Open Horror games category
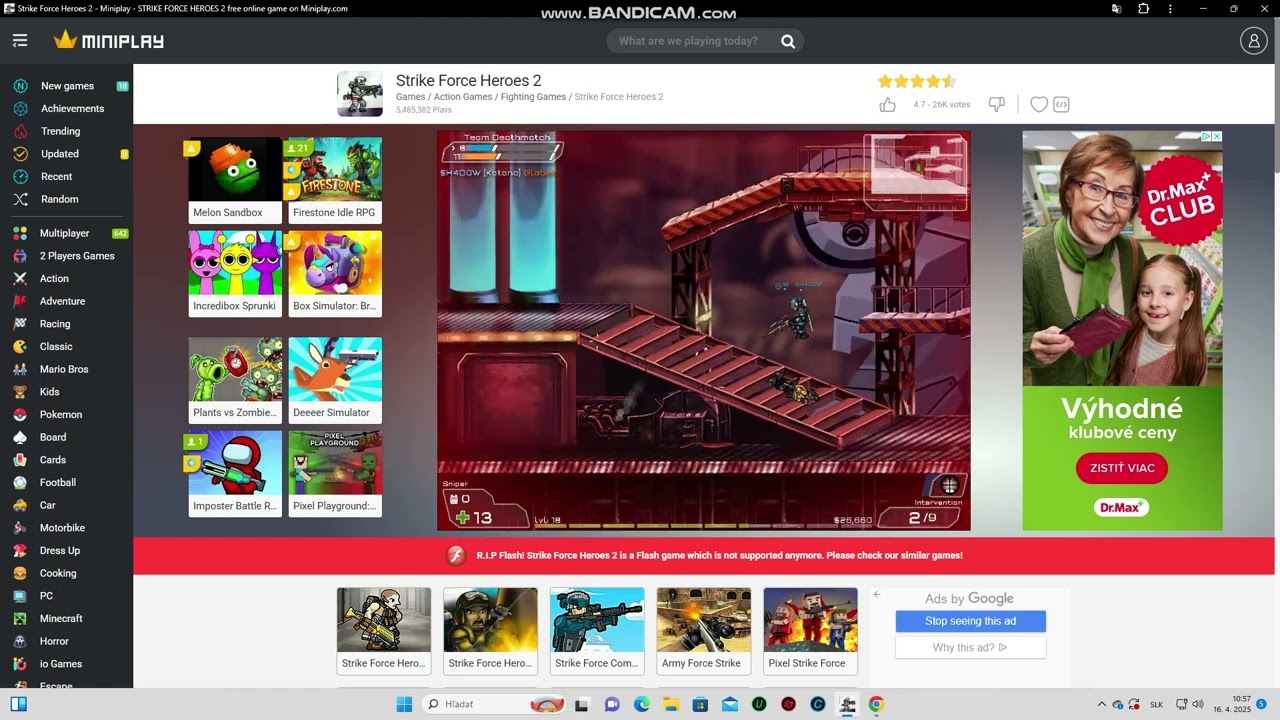 pyautogui.click(x=54, y=641)
